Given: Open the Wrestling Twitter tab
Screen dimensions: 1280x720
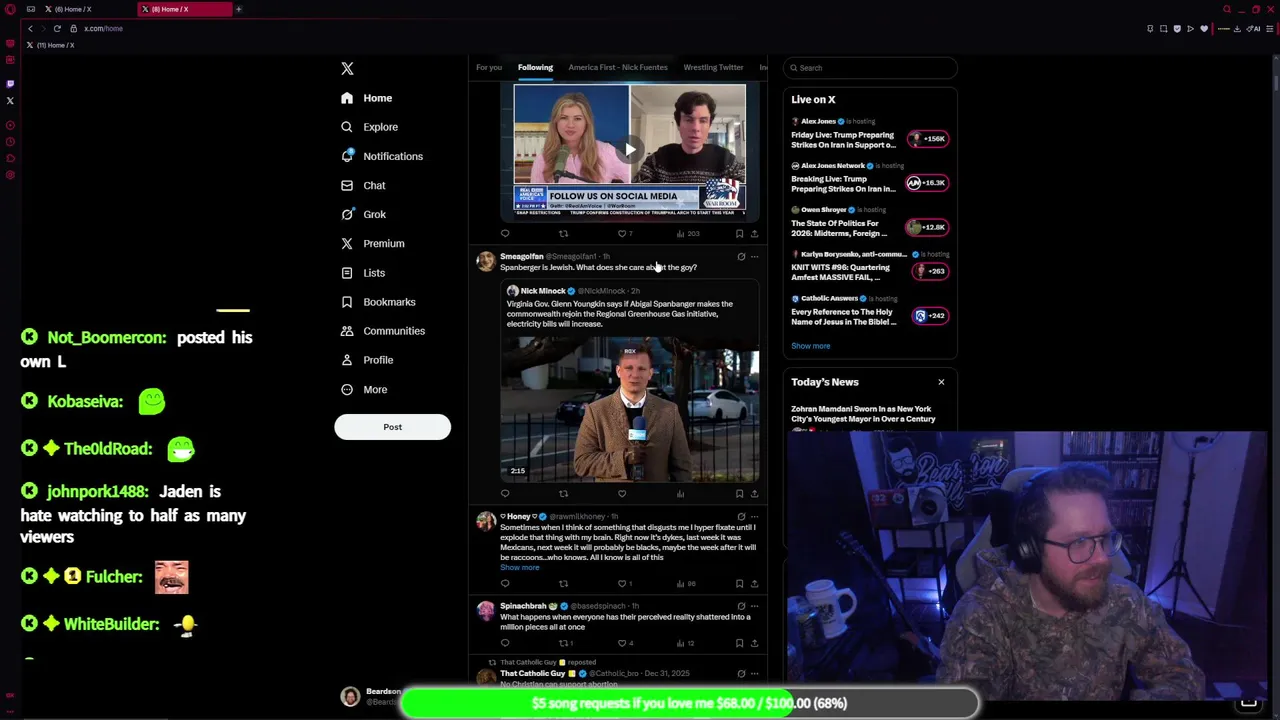Looking at the screenshot, I should point(713,67).
